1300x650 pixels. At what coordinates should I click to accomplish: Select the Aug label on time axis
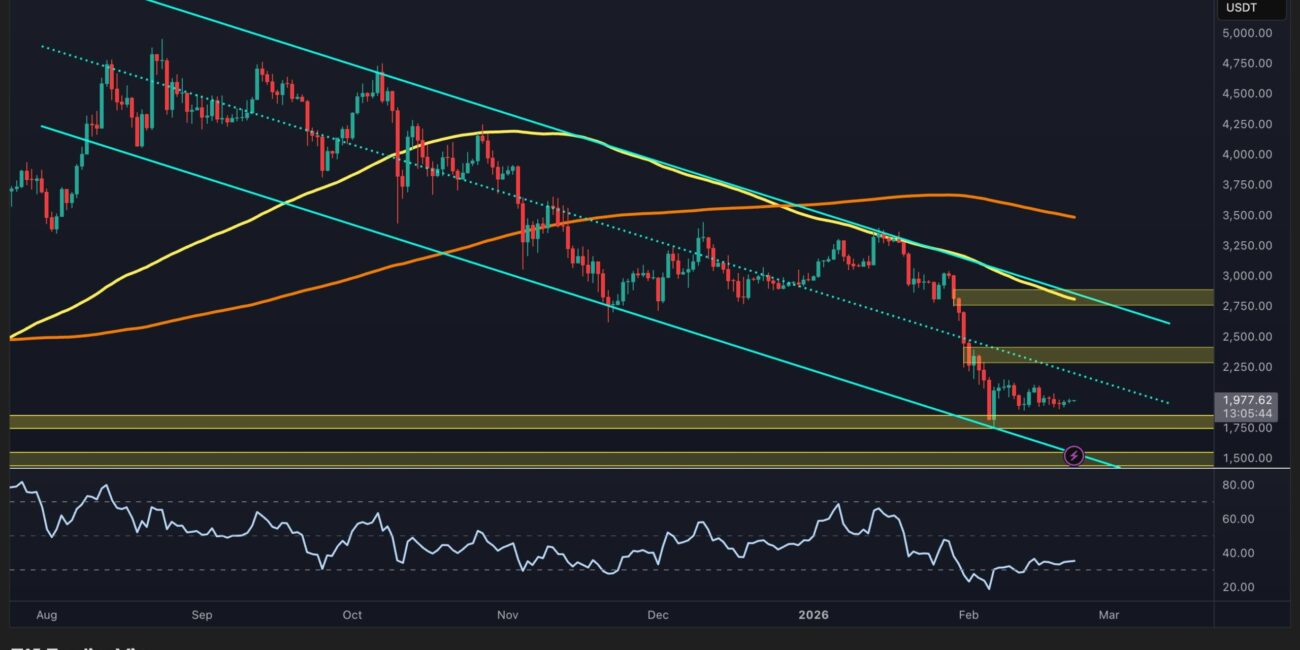click(x=46, y=617)
